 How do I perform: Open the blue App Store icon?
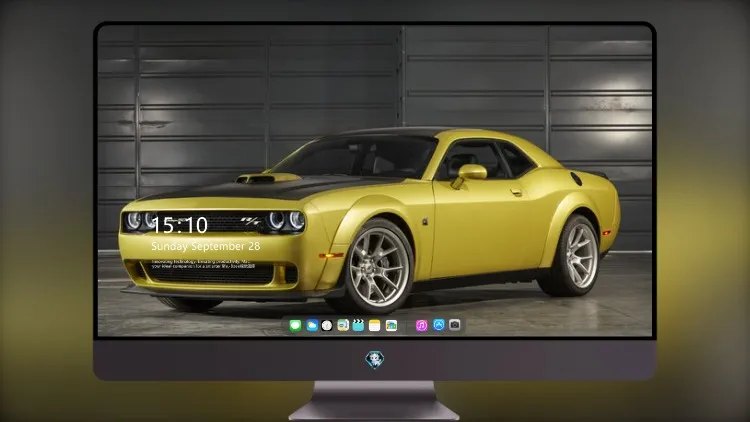point(439,325)
